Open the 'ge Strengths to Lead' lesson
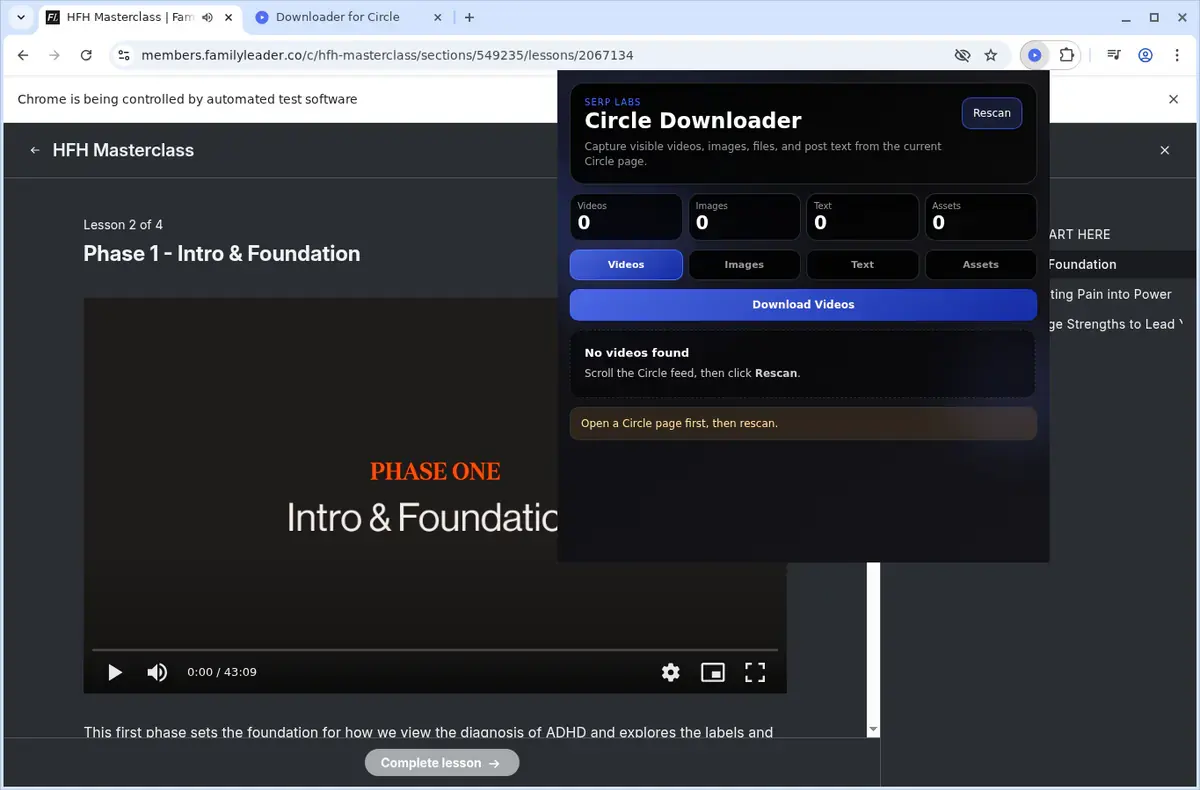The height and width of the screenshot is (790, 1200). (1116, 324)
